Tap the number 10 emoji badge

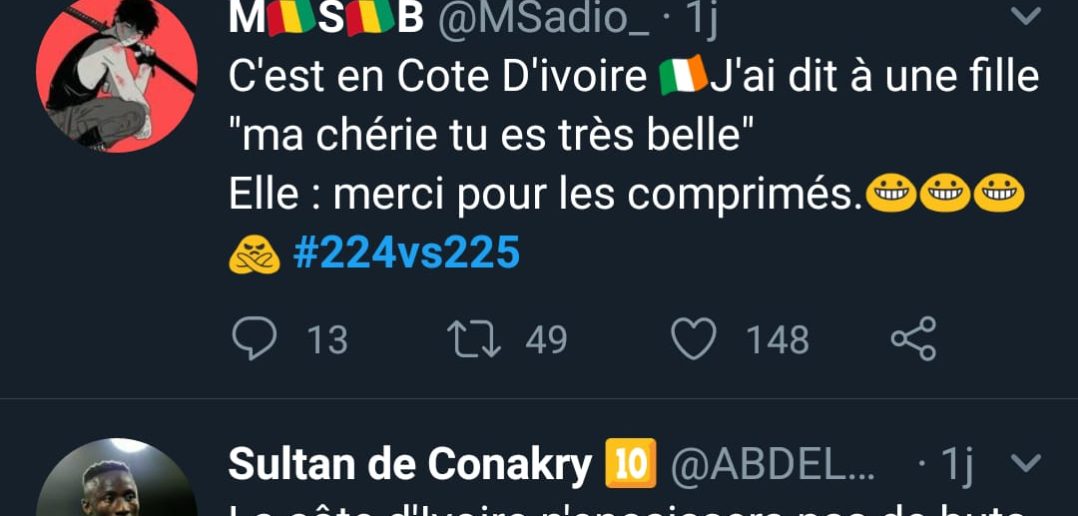point(631,464)
